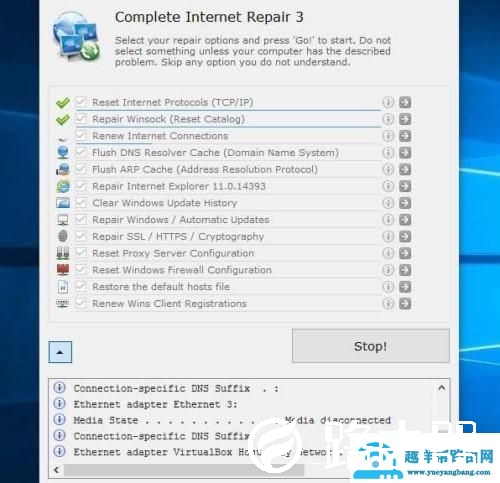Click the Complete Internet Repair logo icon
Viewport: 500px width, 483px height.
pyautogui.click(x=77, y=36)
